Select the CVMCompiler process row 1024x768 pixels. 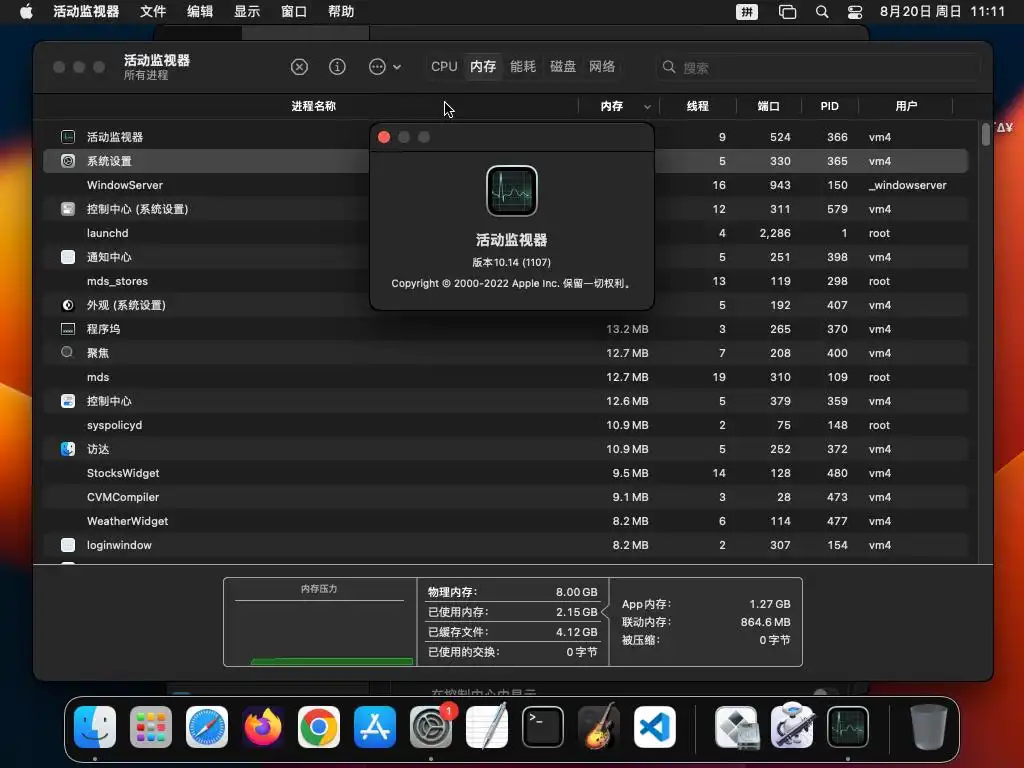click(x=505, y=497)
